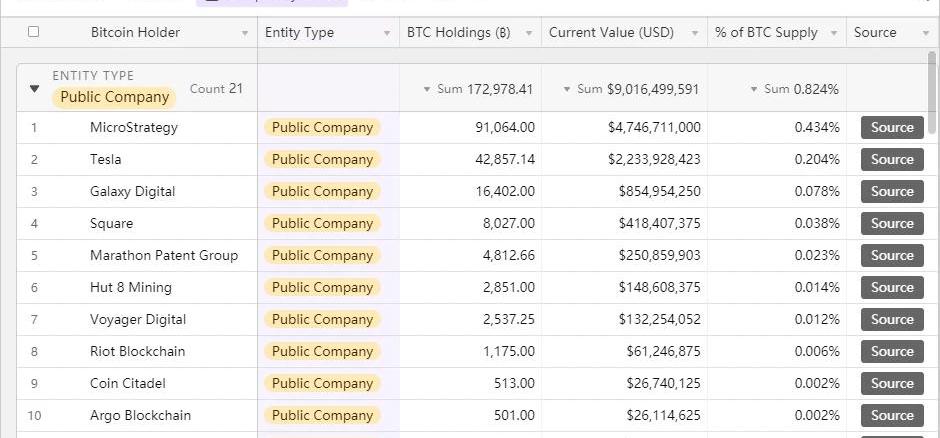Open BTC Holdings column menu arrow

(529, 33)
